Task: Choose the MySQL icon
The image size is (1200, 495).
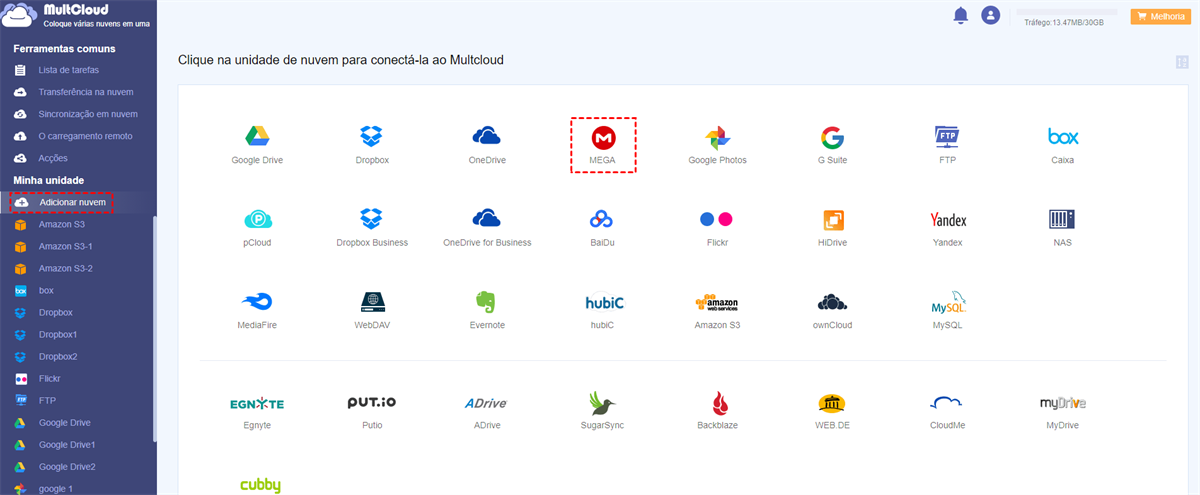Action: click(x=947, y=301)
